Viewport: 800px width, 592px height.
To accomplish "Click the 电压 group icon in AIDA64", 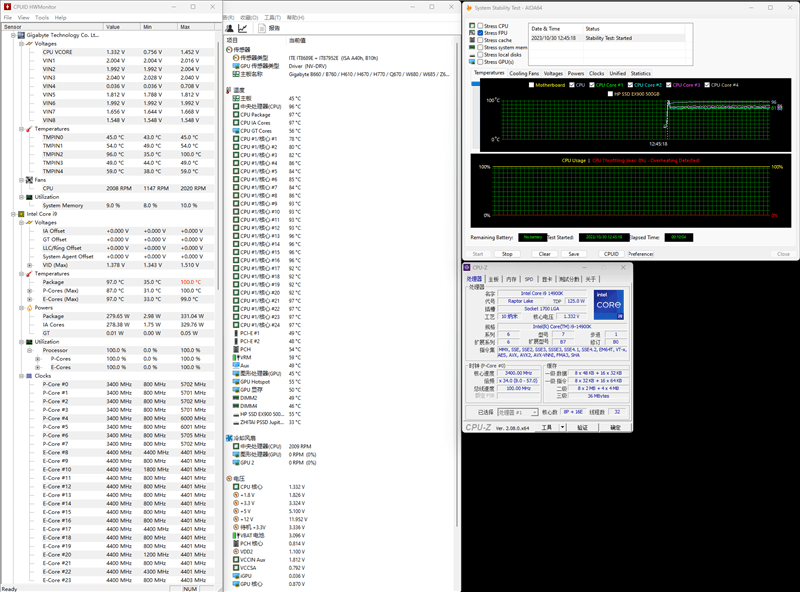I will point(229,479).
